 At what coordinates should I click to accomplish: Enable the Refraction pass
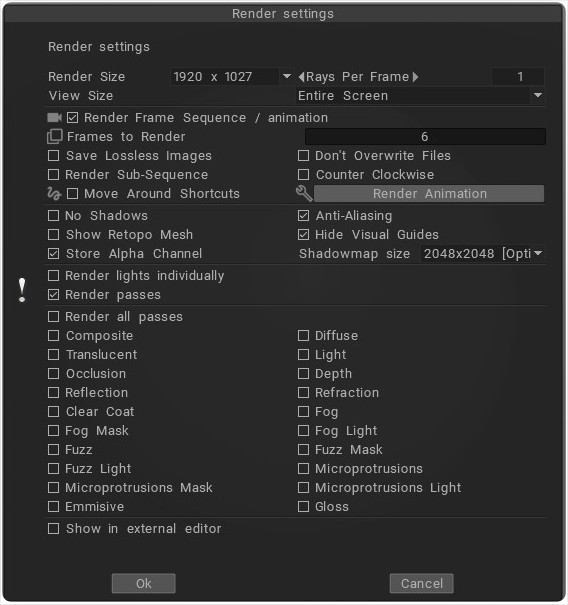point(304,392)
